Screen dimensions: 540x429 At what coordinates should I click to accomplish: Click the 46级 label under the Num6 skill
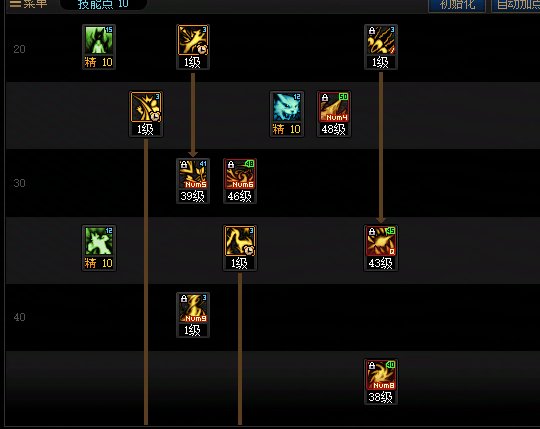coord(240,196)
